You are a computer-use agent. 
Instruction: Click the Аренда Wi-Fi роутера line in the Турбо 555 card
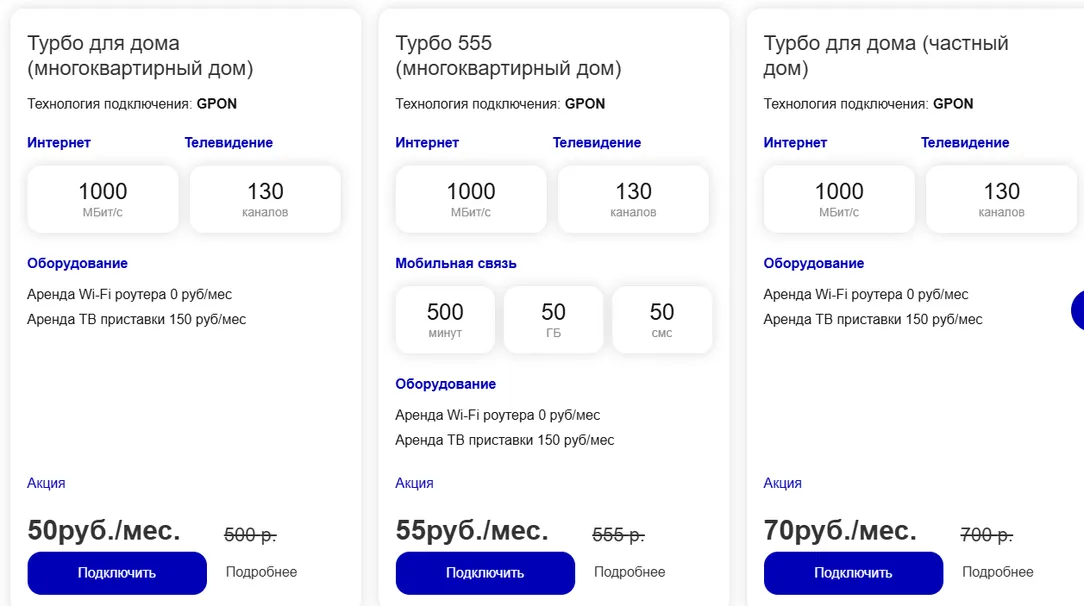click(498, 415)
